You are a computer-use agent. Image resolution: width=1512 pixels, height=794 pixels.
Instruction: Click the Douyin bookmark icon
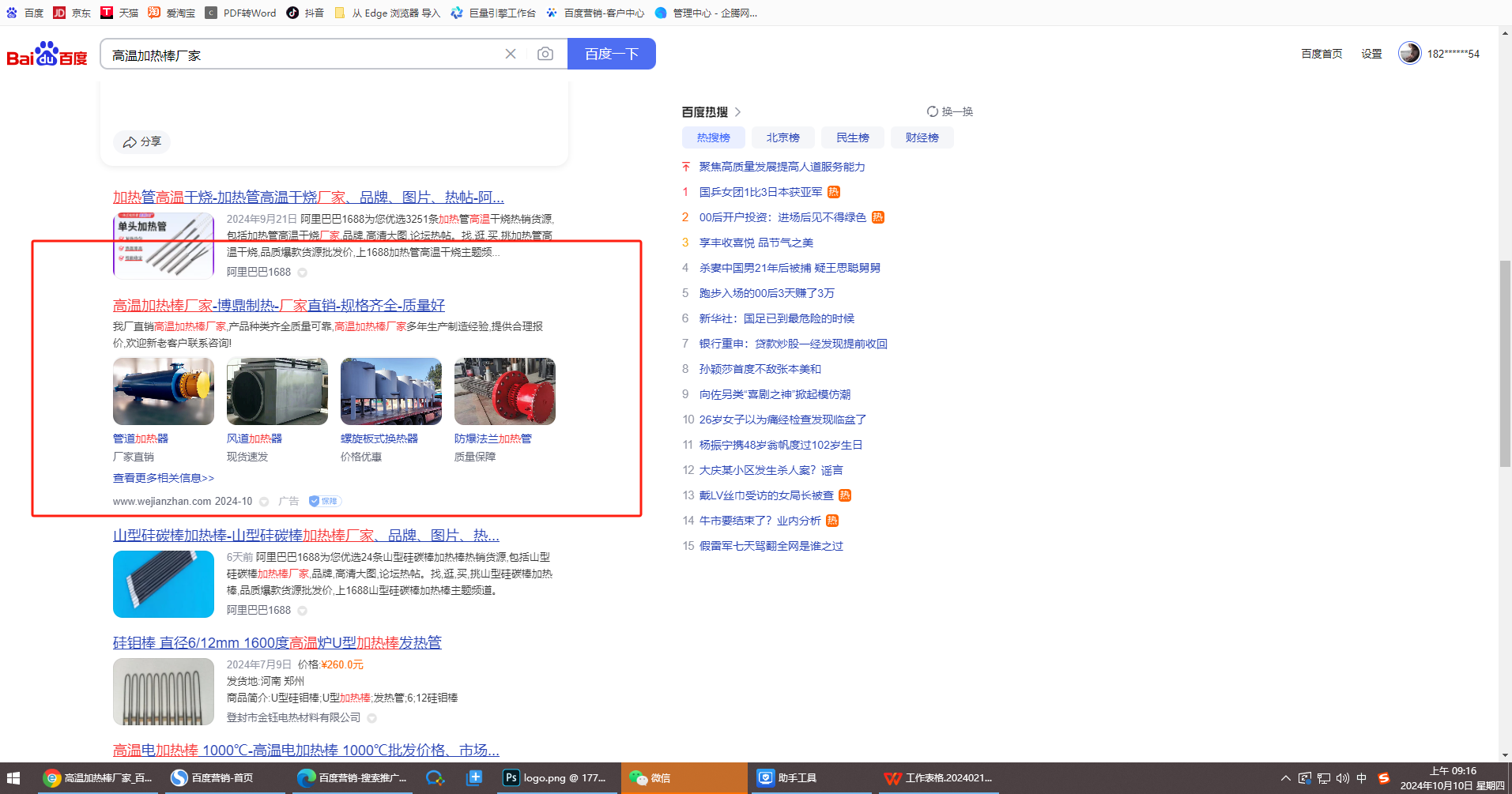[x=293, y=13]
